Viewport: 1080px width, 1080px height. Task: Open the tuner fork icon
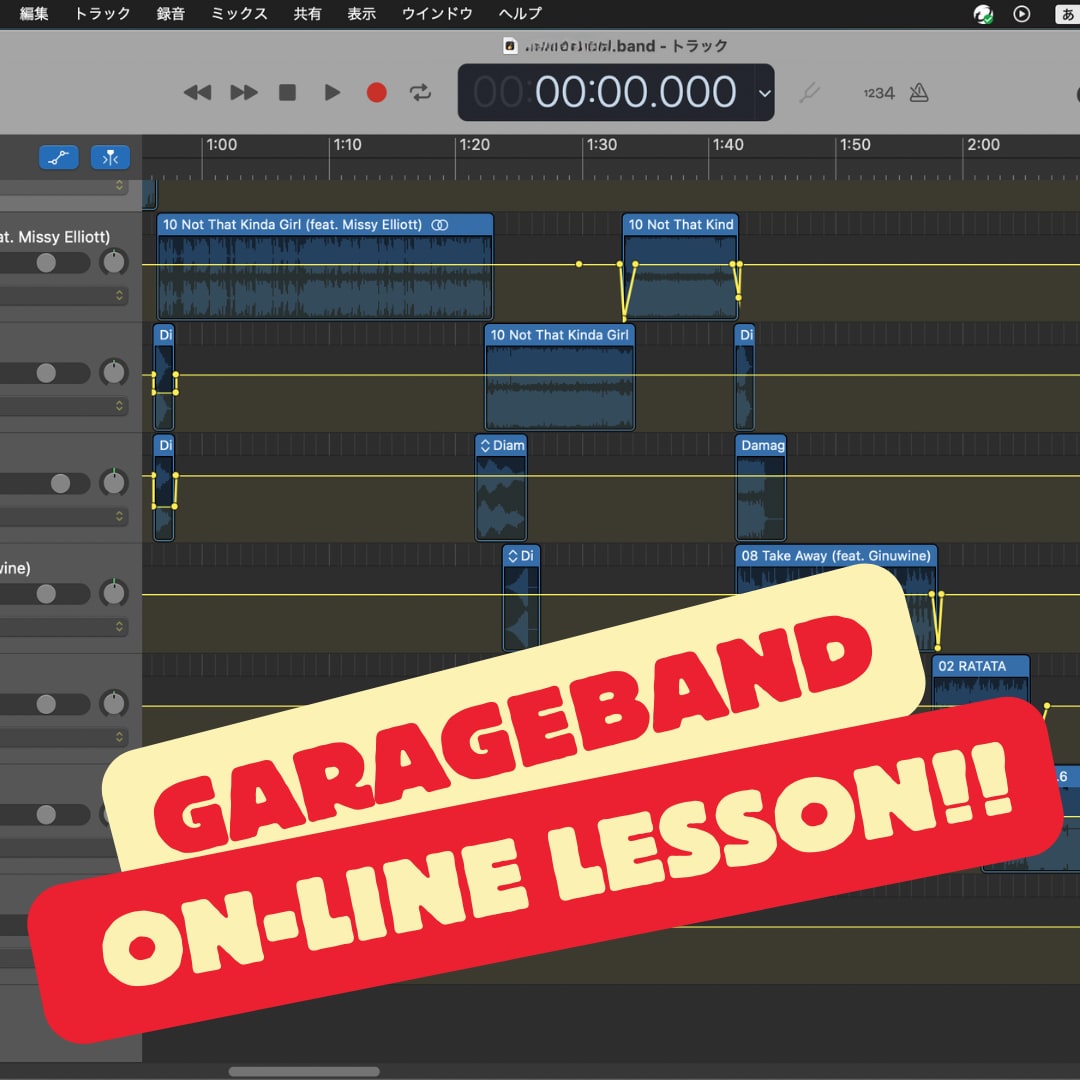(x=809, y=92)
